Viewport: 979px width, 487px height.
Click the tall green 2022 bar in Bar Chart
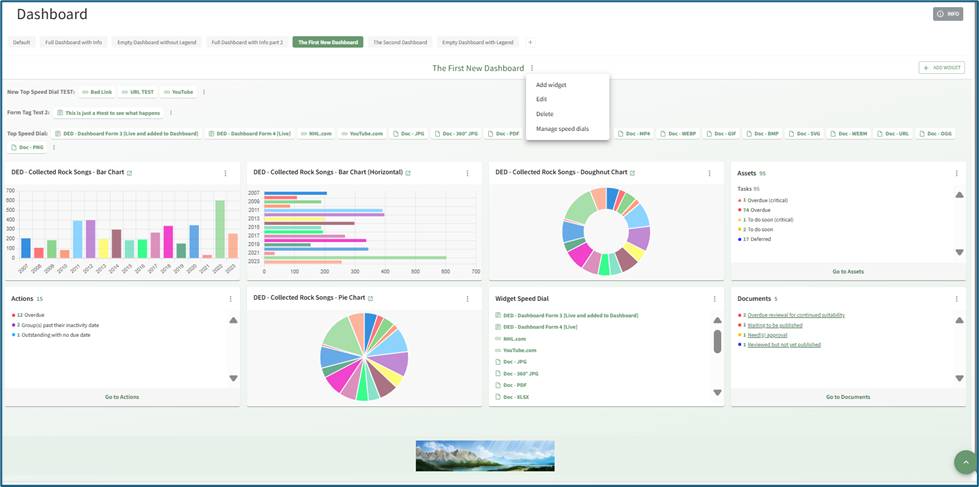point(219,230)
